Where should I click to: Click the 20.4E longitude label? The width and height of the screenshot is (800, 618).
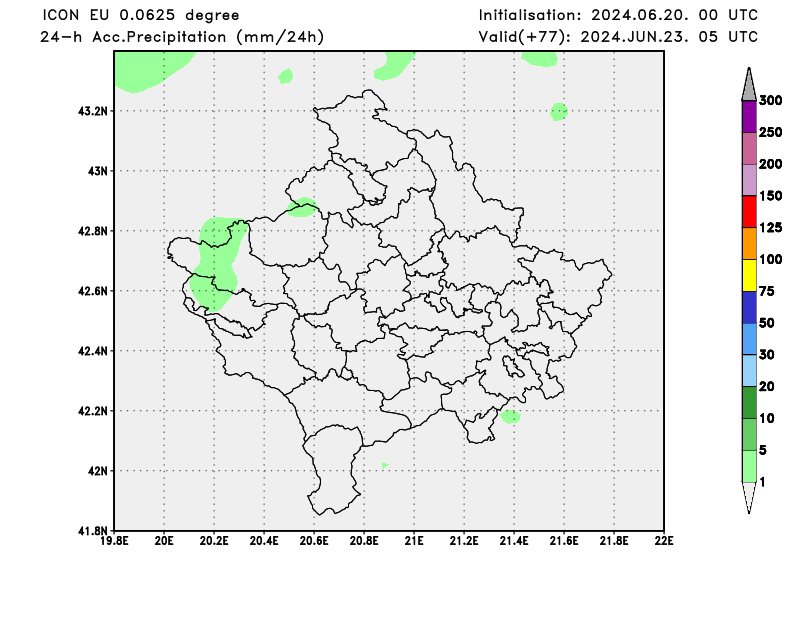pyautogui.click(x=264, y=540)
